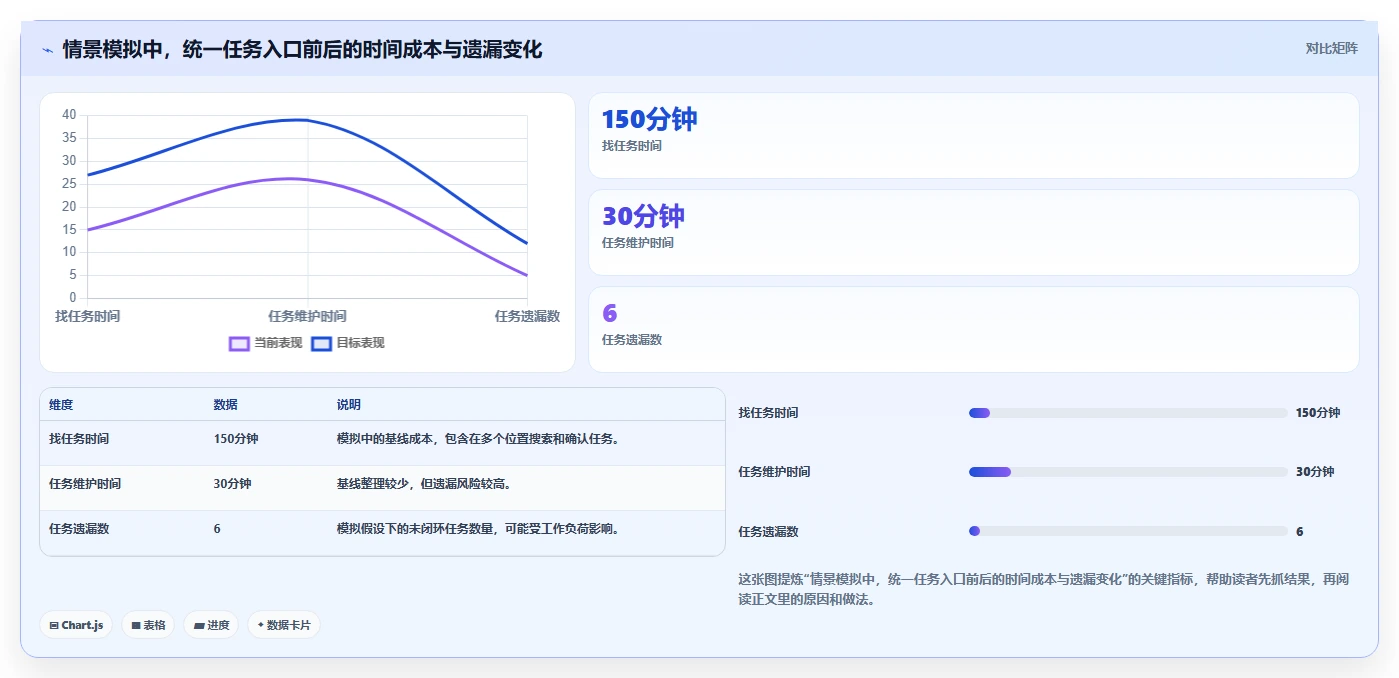Toggle the 目标表现 legend swatch
The height and width of the screenshot is (678, 1399).
click(321, 343)
